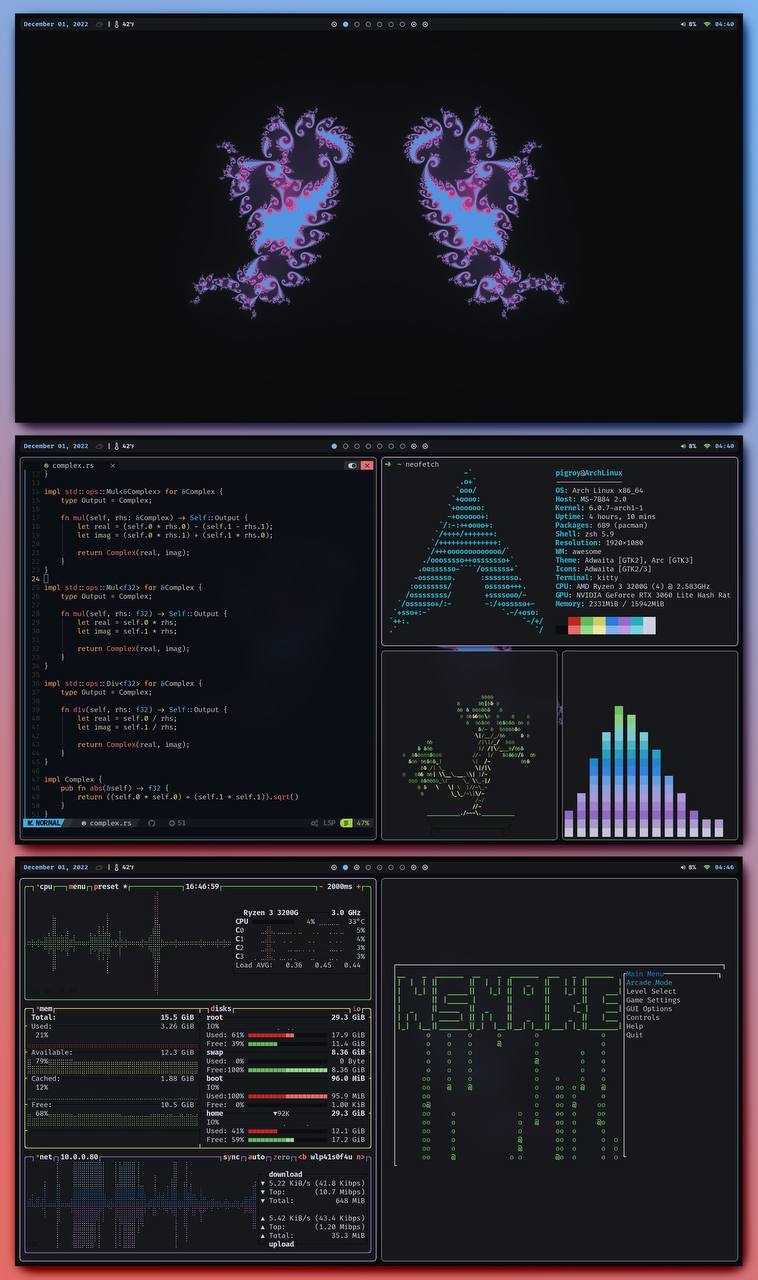Close the complex.rs tab with its x icon
This screenshot has width=758, height=1280.
(112, 465)
